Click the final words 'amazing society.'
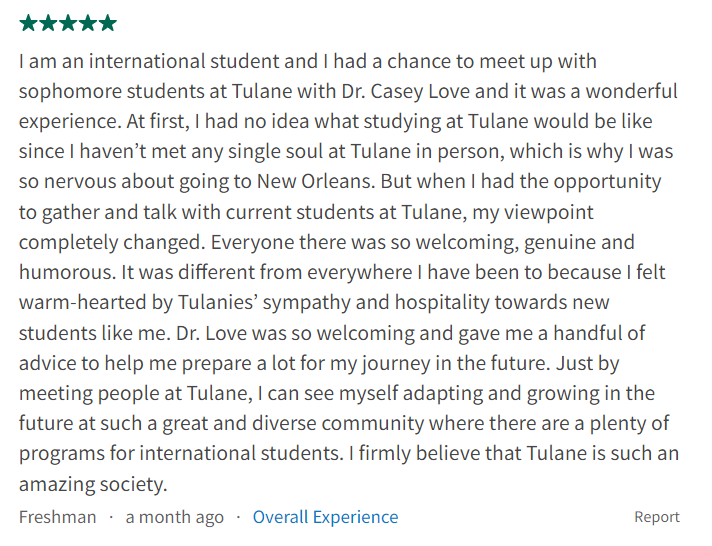The image size is (712, 546). pos(93,484)
